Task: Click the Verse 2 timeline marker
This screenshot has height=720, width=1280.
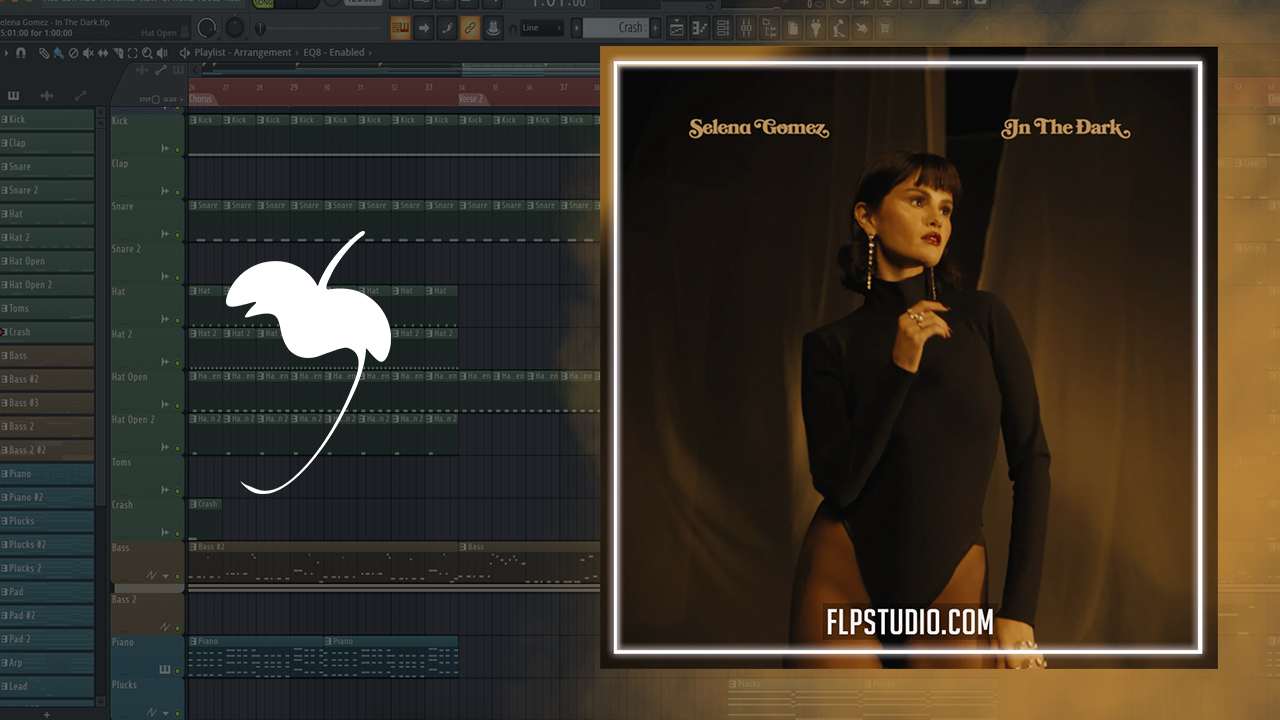Action: pos(471,99)
